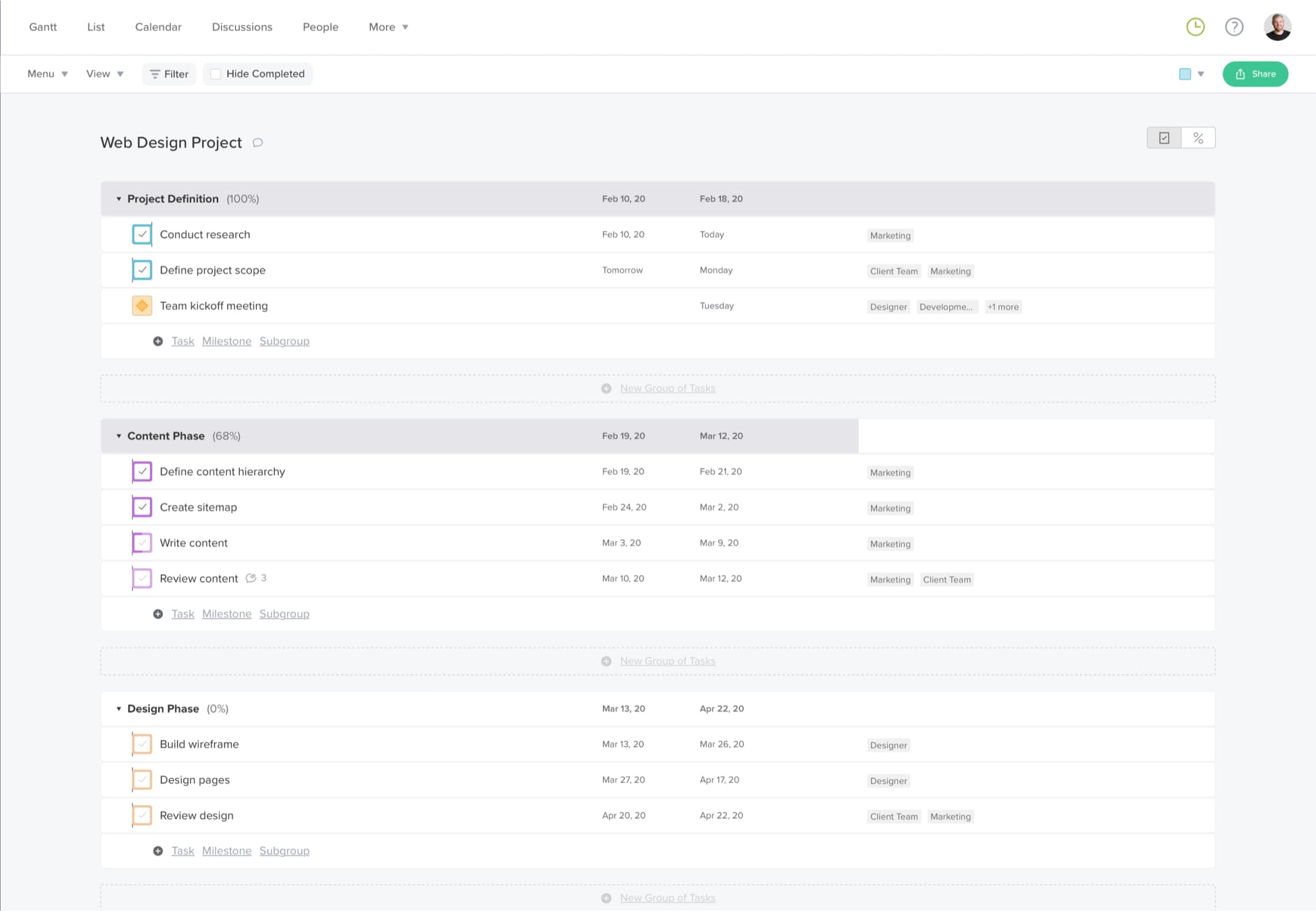Check off Build wireframe task
Image resolution: width=1316 pixels, height=911 pixels.
pyautogui.click(x=142, y=744)
